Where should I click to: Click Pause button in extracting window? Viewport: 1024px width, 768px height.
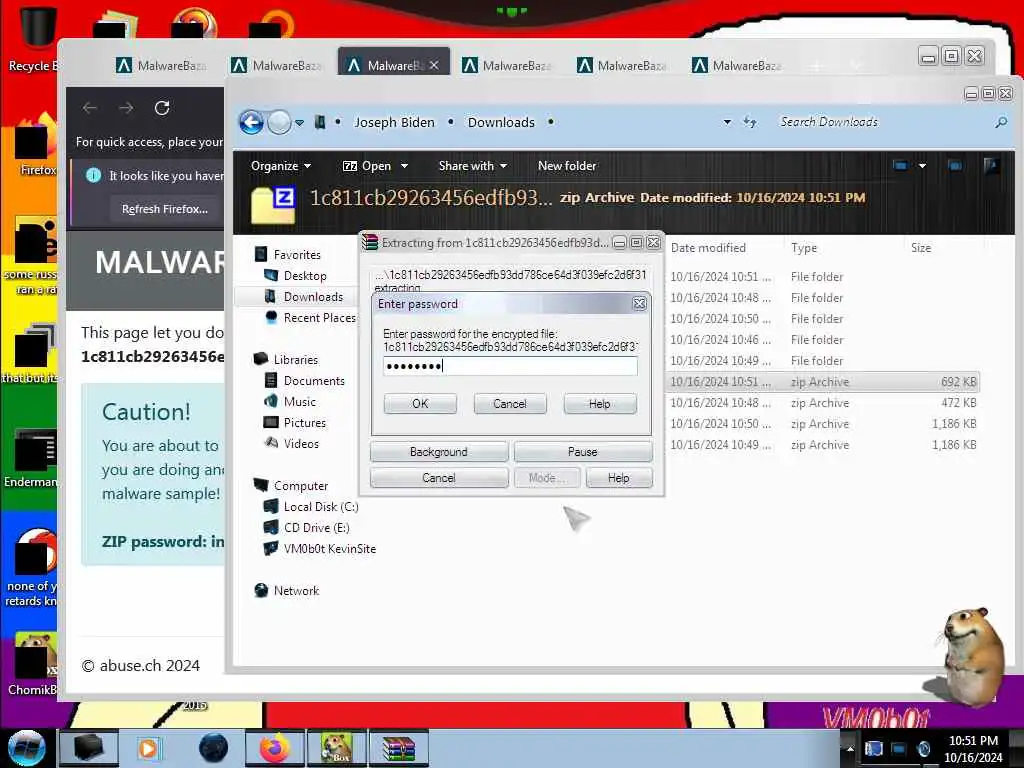pyautogui.click(x=583, y=451)
